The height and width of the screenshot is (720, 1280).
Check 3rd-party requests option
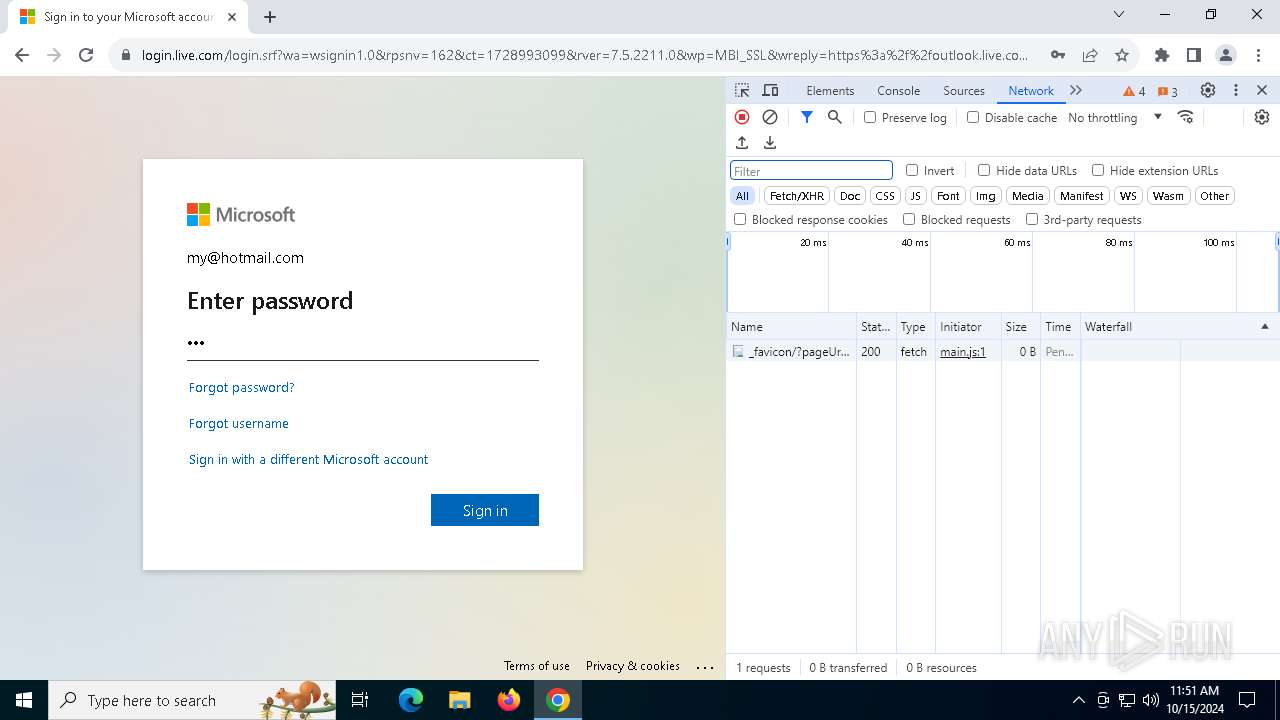coord(1032,219)
